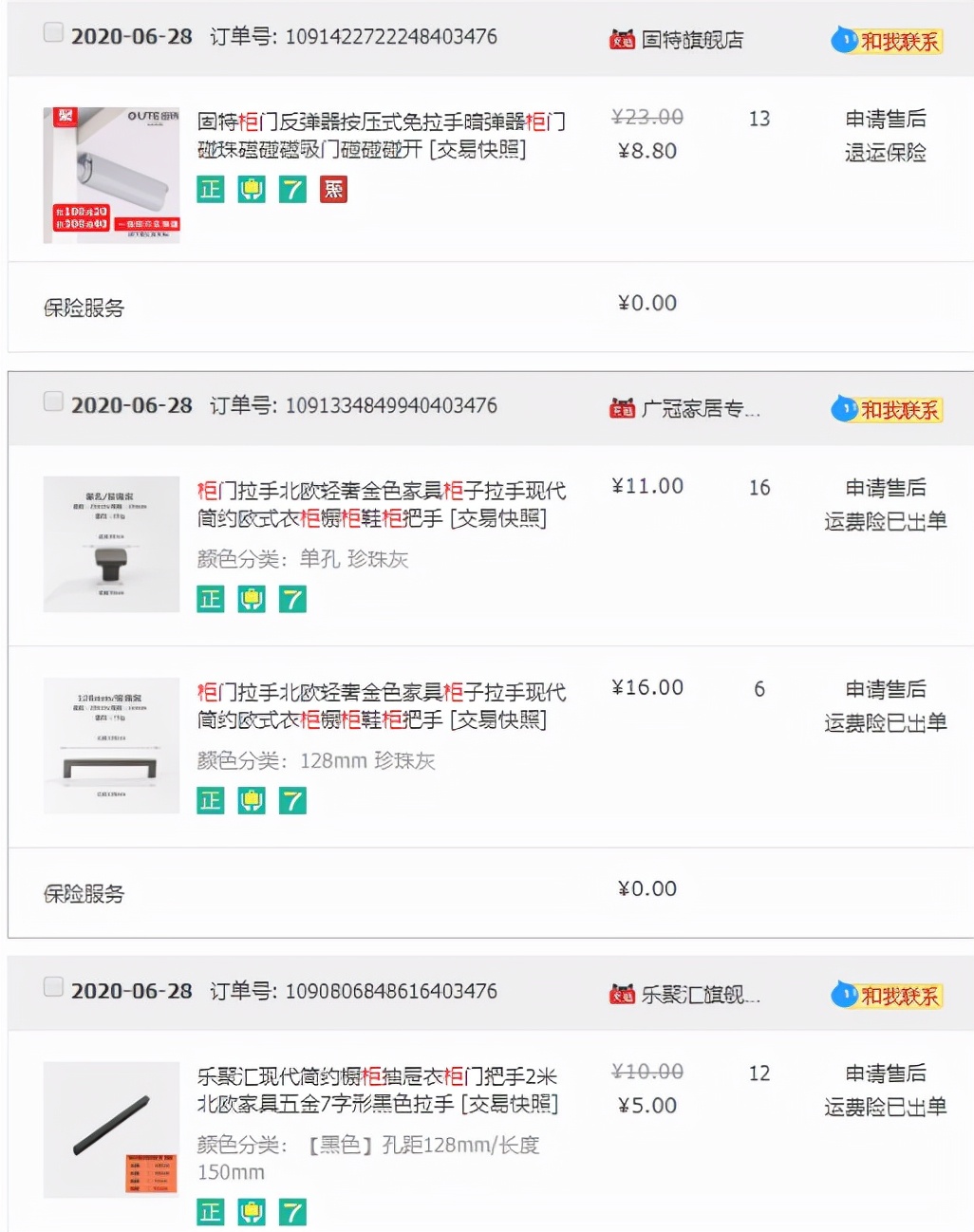Click the protection plug icon under the 乐聚汇 product
This screenshot has height=1232, width=974.
tap(251, 1212)
